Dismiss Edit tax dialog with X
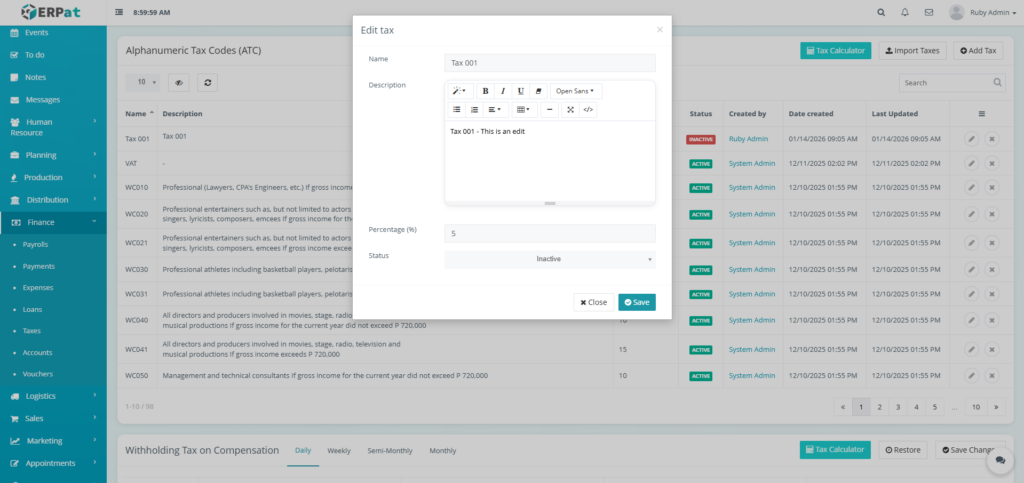1024x483 pixels. pos(660,29)
